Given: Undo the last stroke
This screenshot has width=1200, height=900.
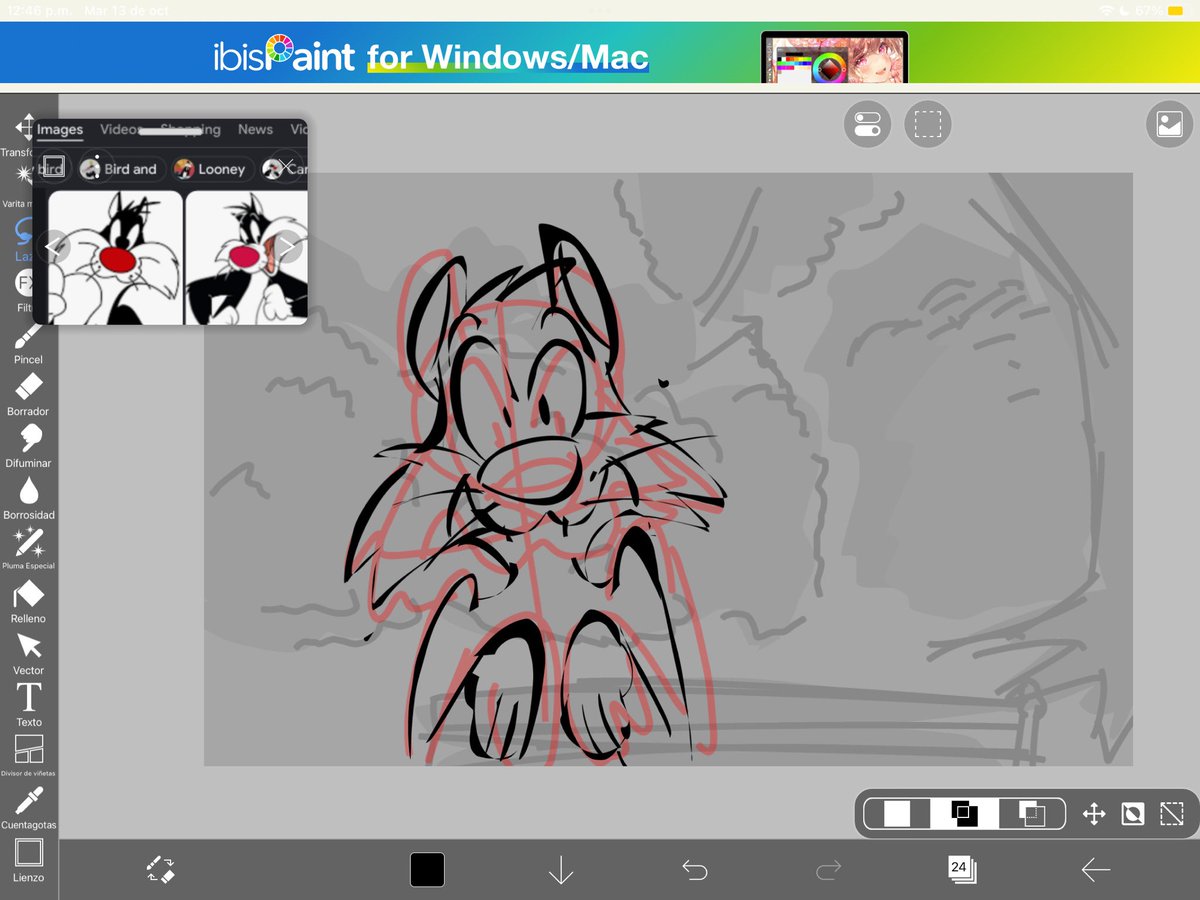Looking at the screenshot, I should 695,870.
